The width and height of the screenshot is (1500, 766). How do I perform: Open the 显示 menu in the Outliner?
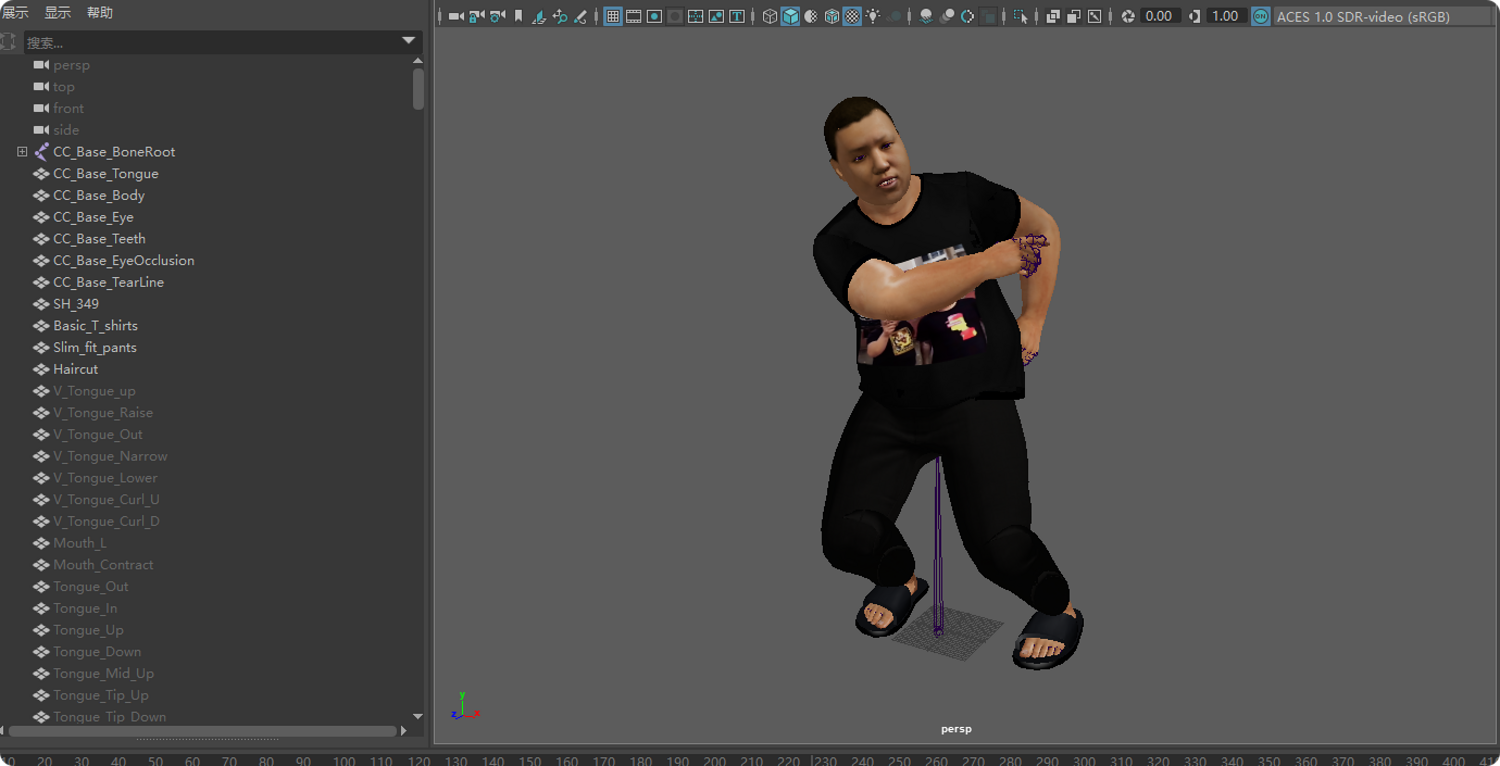(x=58, y=12)
